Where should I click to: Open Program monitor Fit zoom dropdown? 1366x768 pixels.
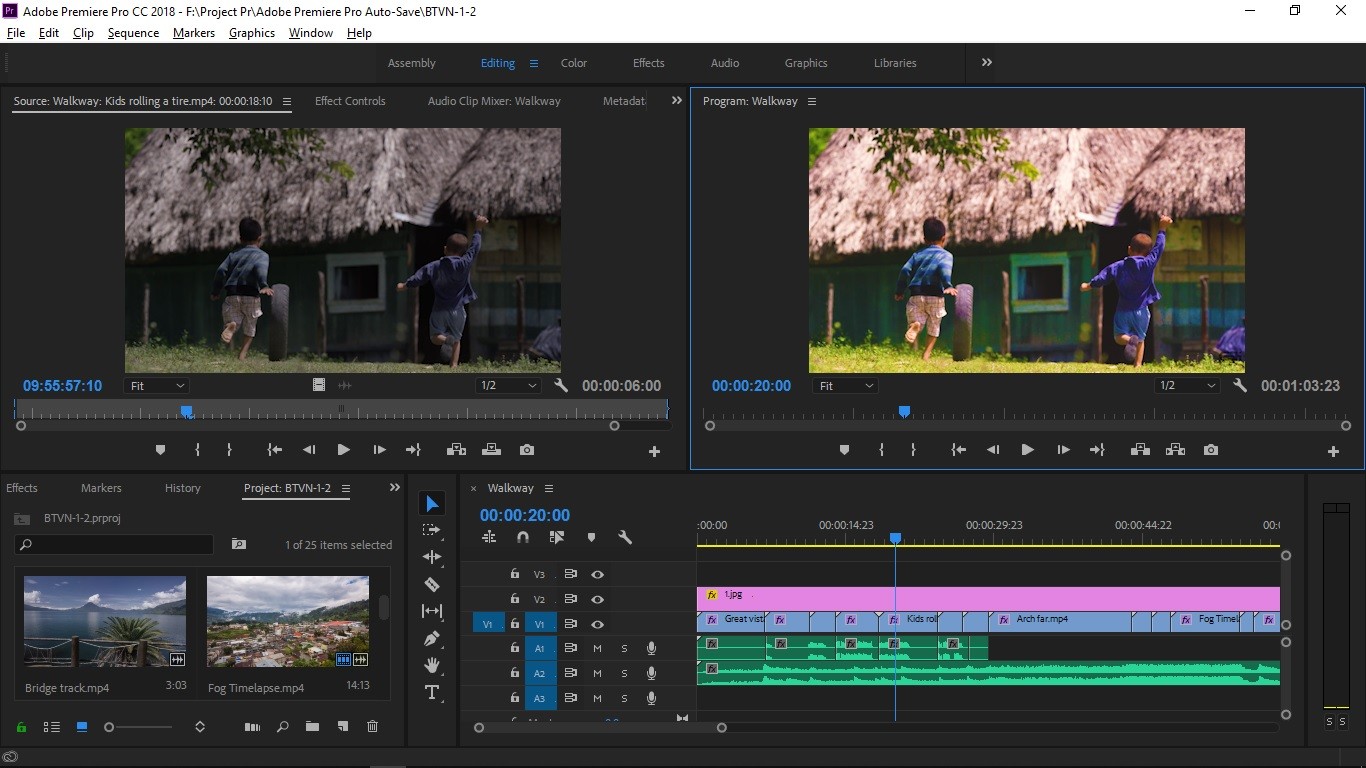[x=845, y=386]
